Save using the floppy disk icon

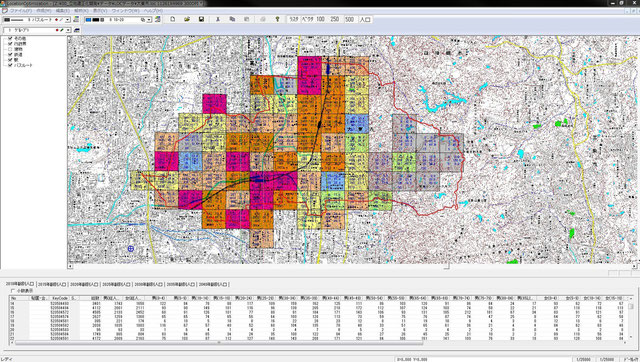pyautogui.click(x=201, y=19)
